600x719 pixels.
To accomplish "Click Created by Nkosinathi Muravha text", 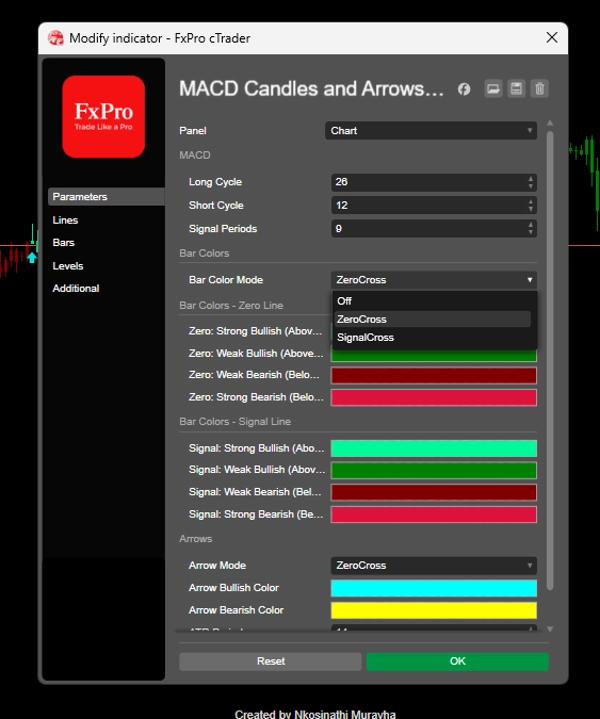I will point(315,714).
